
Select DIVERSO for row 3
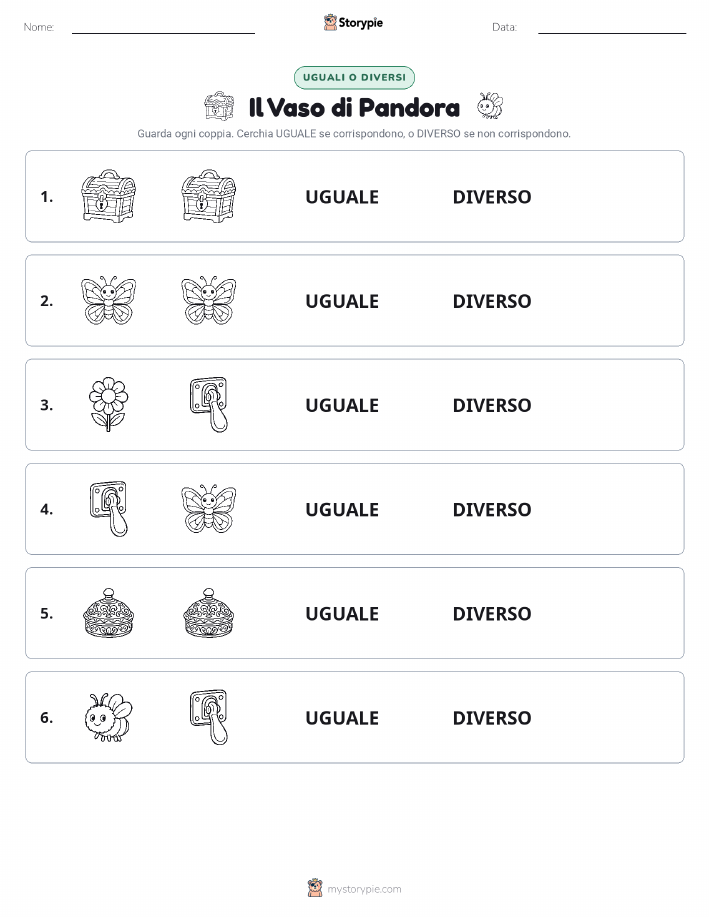click(x=492, y=405)
